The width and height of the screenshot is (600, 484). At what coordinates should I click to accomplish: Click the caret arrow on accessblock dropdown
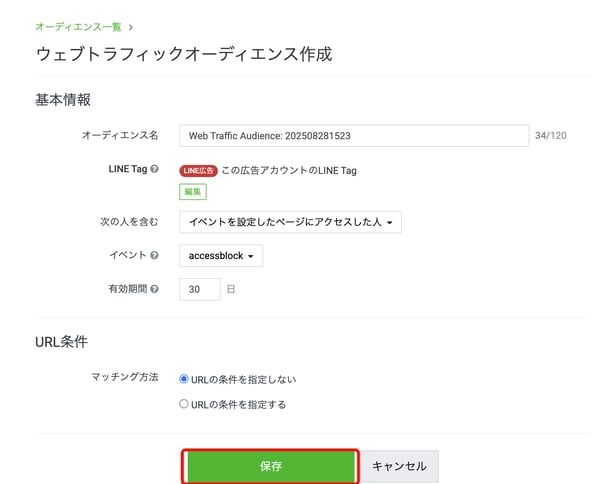(251, 256)
